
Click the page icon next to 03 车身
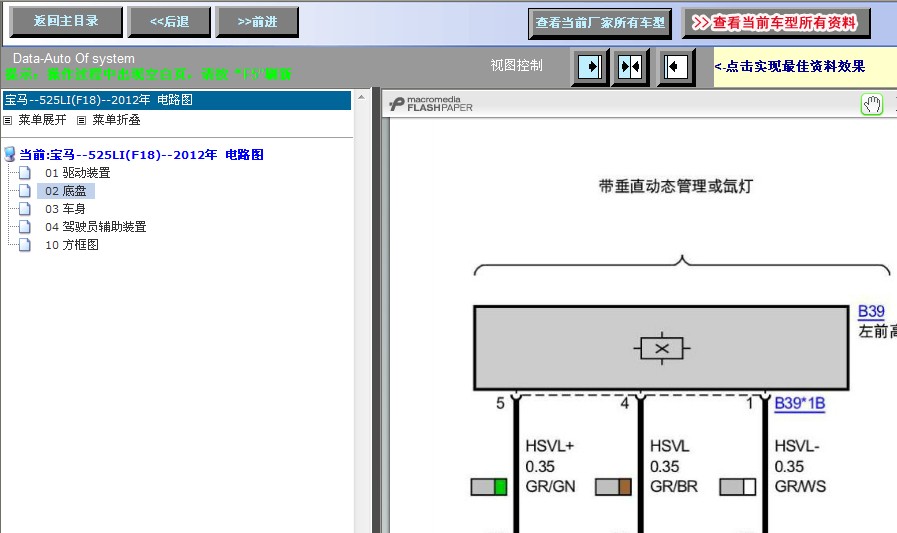pos(25,208)
